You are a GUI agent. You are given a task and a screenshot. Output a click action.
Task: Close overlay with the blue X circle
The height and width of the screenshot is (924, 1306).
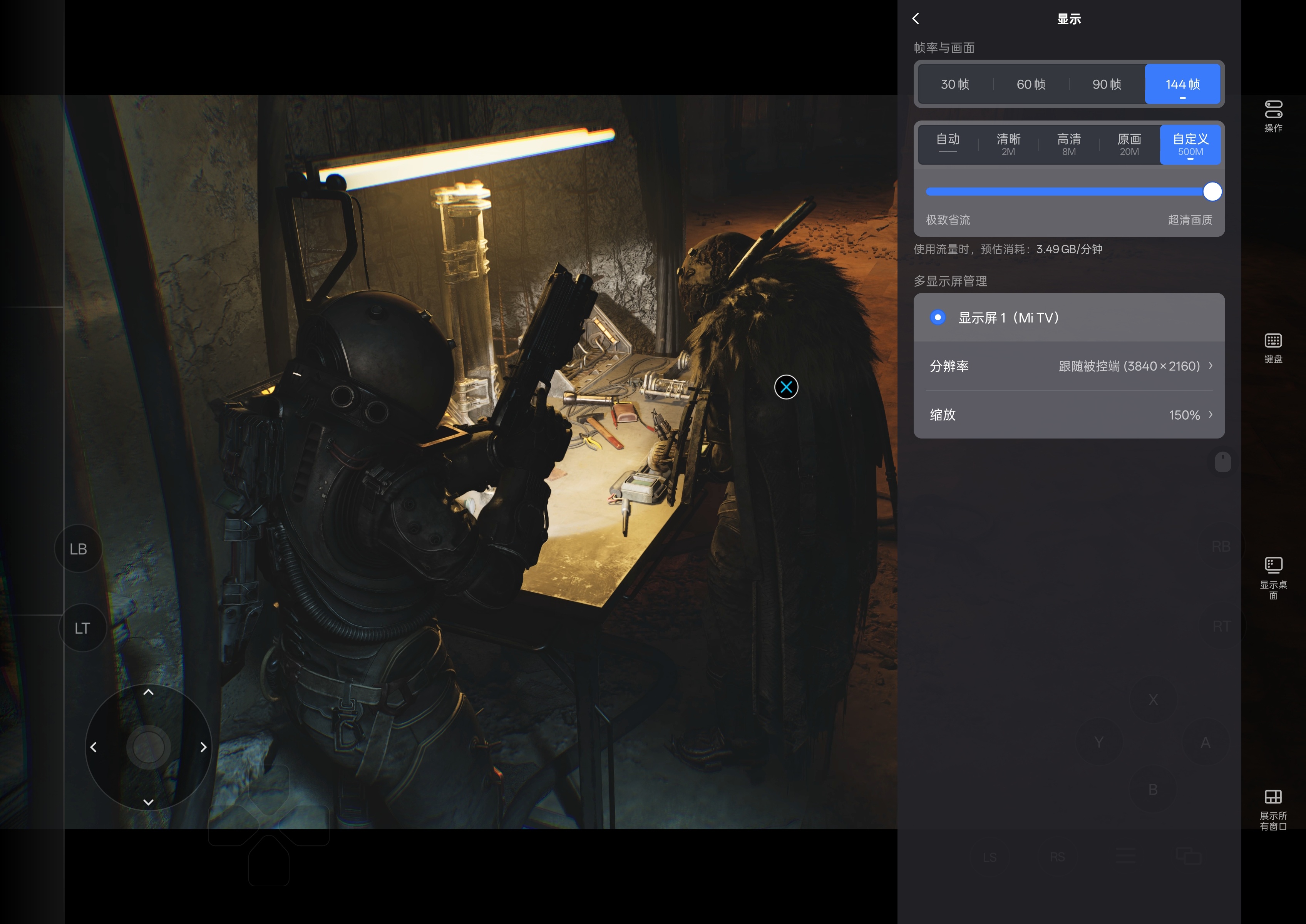pos(786,387)
